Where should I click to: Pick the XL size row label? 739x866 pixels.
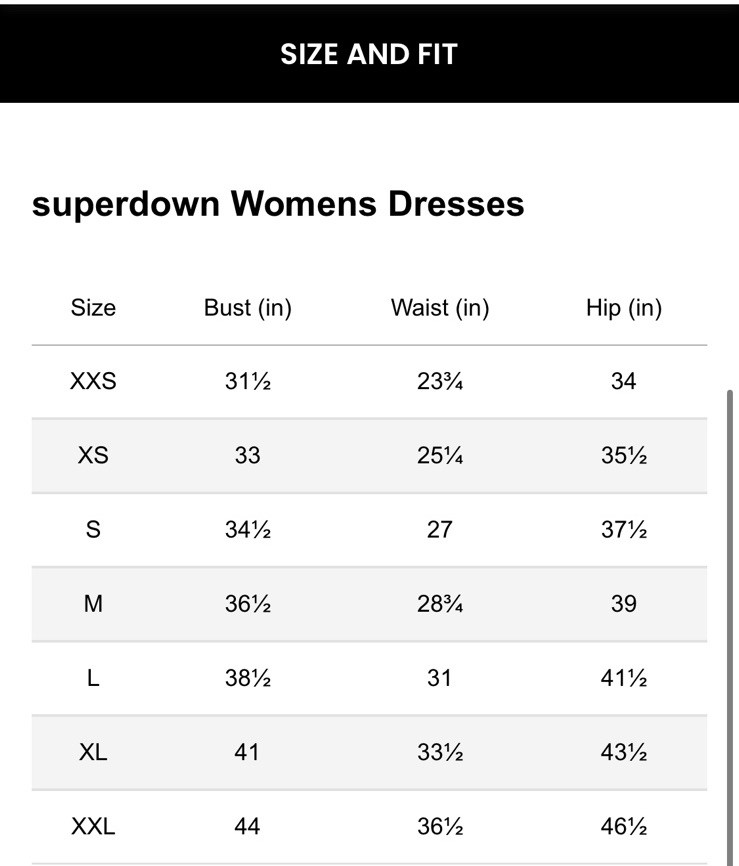coord(93,752)
